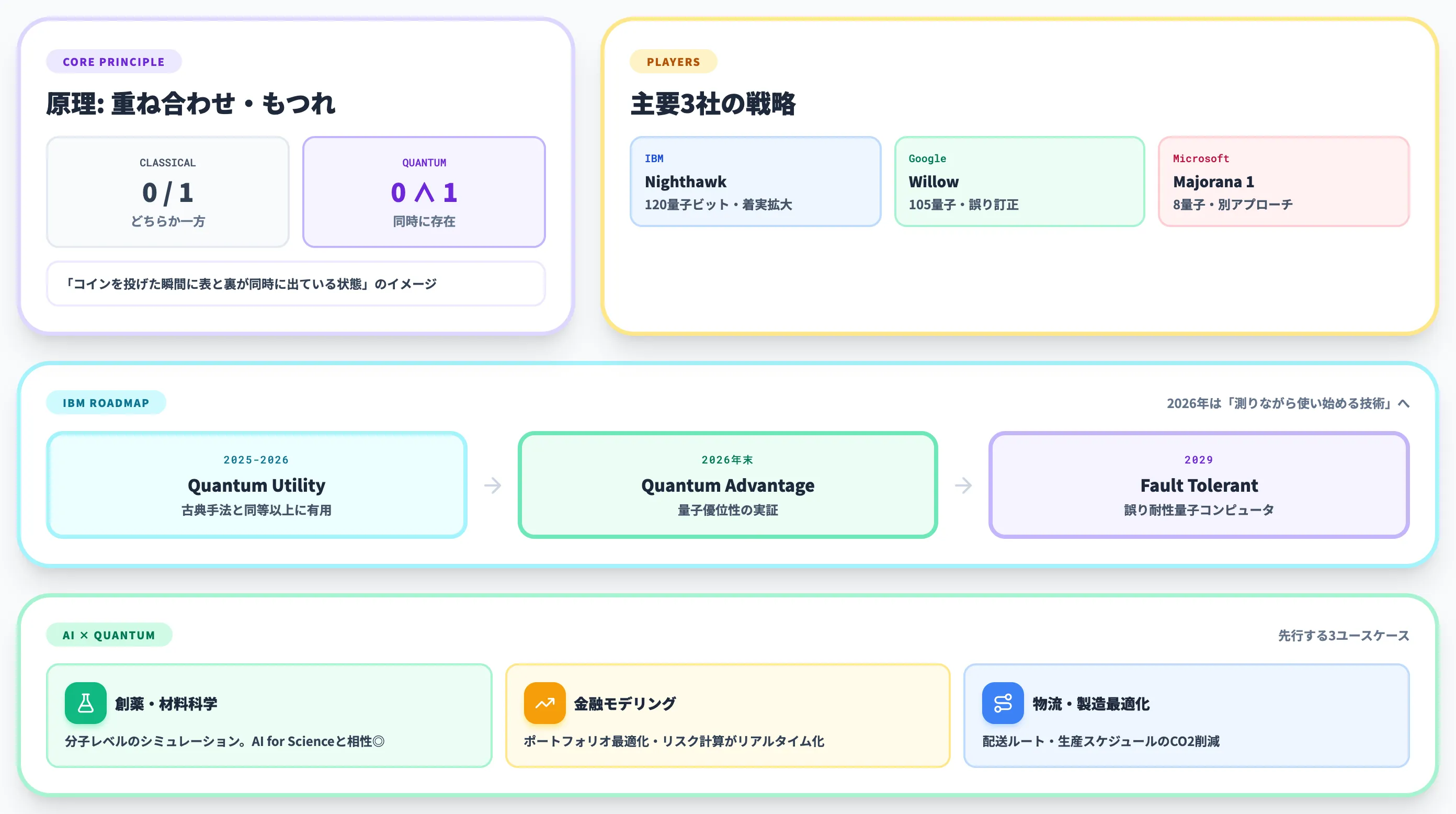Click the arrow between Quantum Advantage and Fault Tolerant
The image size is (1456, 814).
tap(963, 485)
